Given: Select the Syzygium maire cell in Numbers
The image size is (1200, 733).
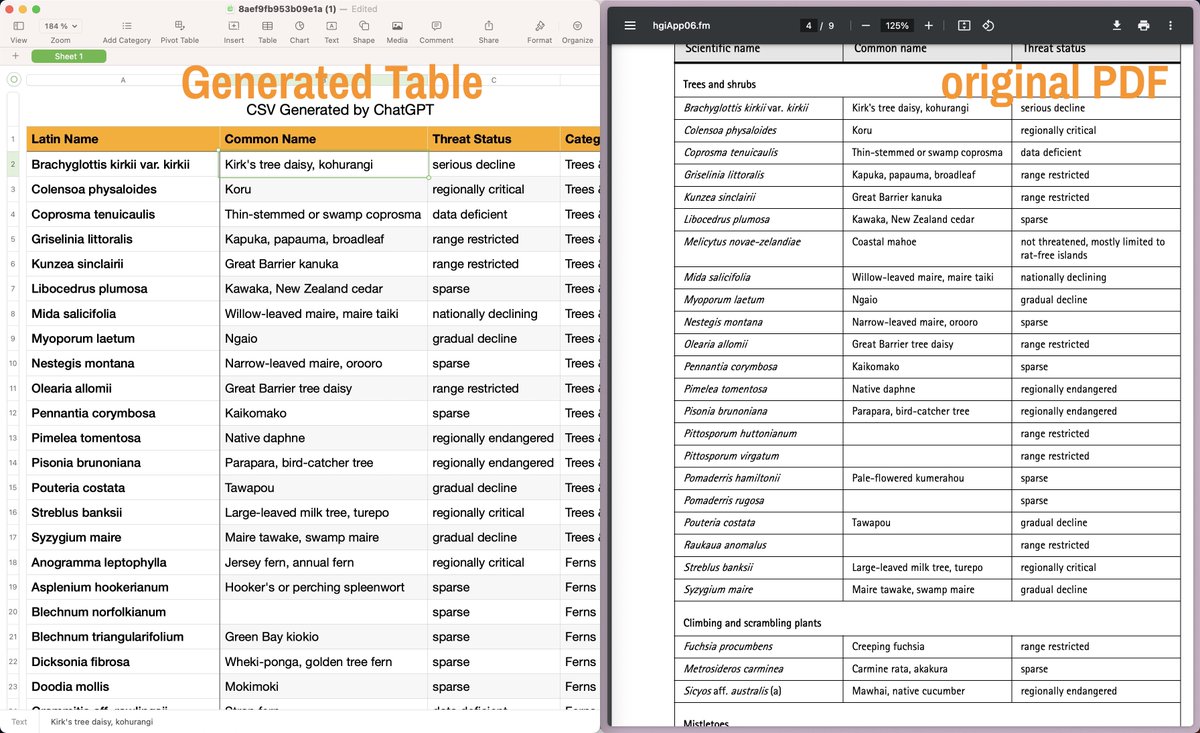Looking at the screenshot, I should pyautogui.click(x=123, y=537).
